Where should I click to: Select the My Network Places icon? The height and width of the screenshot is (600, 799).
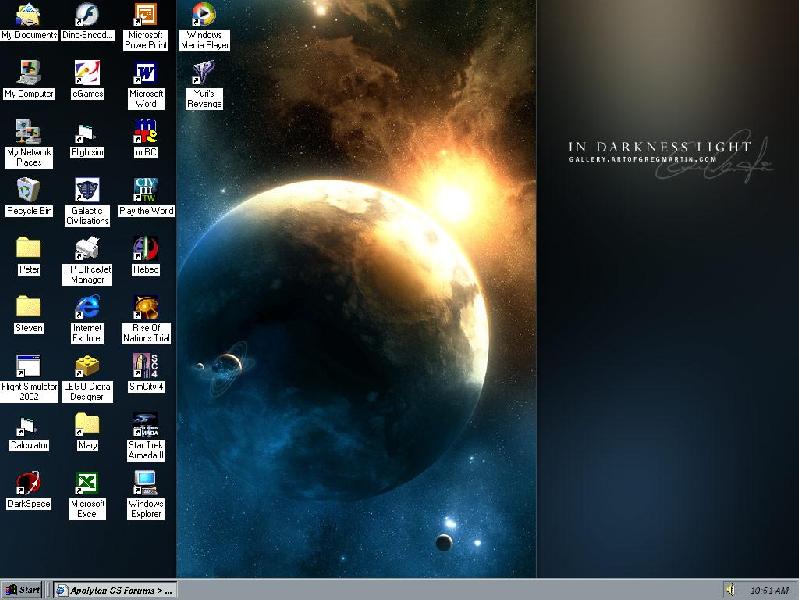click(x=28, y=132)
